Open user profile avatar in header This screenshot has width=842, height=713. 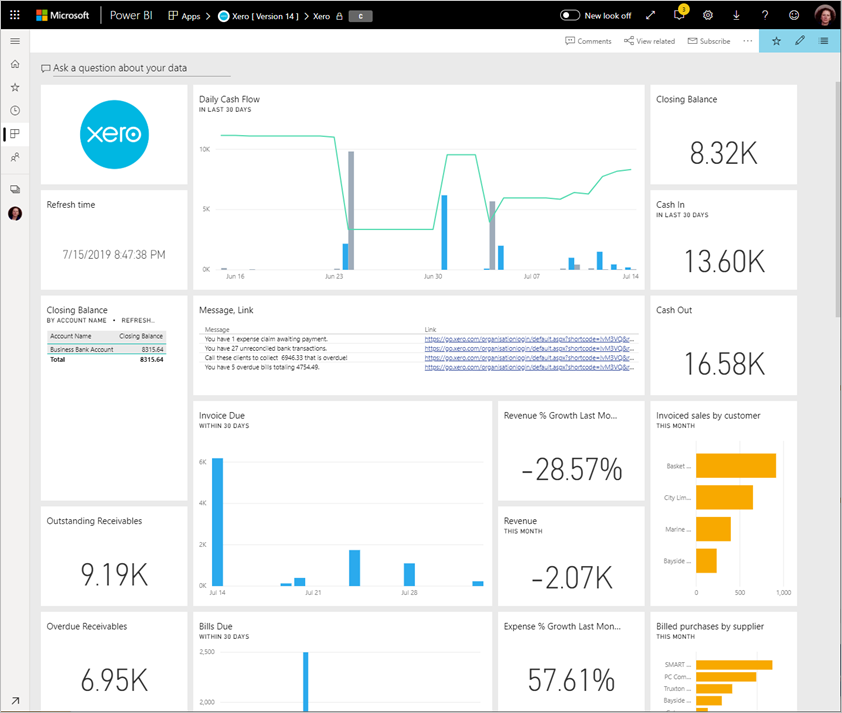click(824, 15)
